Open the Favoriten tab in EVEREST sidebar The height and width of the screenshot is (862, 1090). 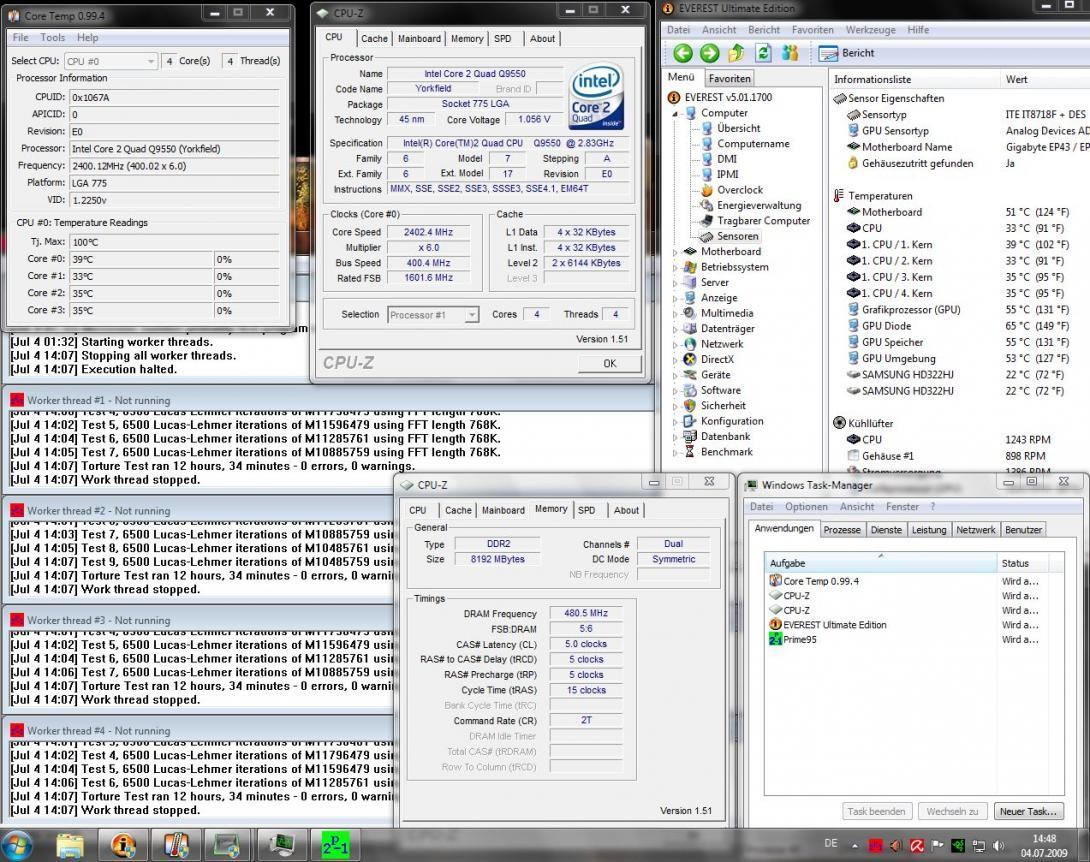click(x=729, y=79)
